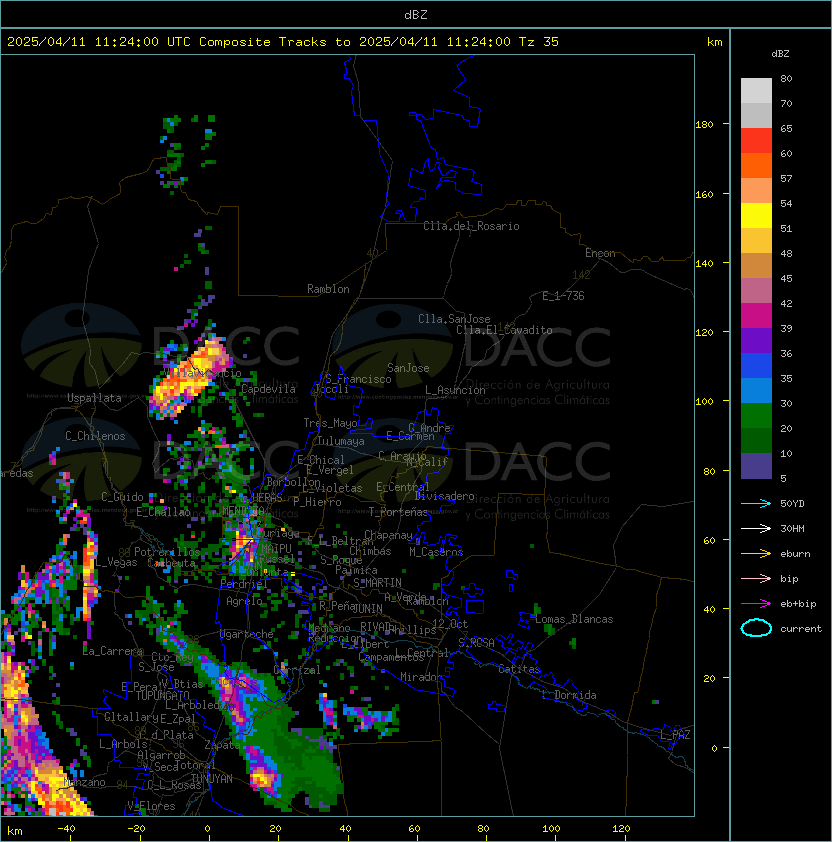This screenshot has width=832, height=842.
Task: Click the white 30HM arrow in legend
Action: click(x=756, y=528)
